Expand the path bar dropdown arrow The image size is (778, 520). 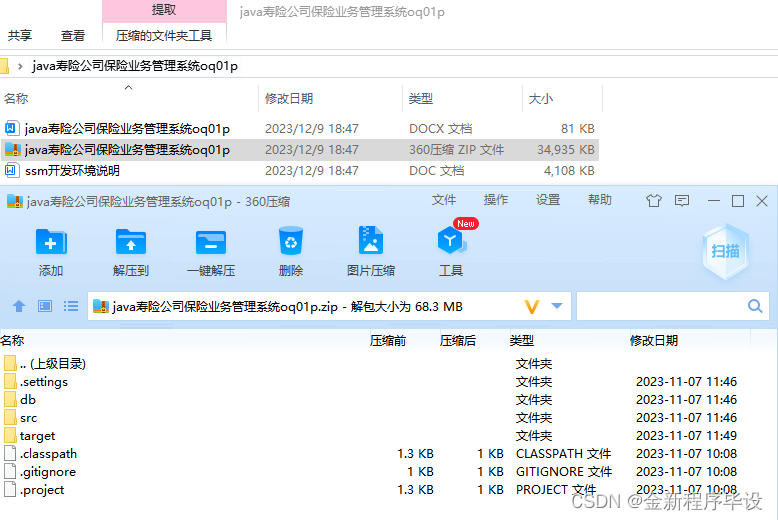557,306
